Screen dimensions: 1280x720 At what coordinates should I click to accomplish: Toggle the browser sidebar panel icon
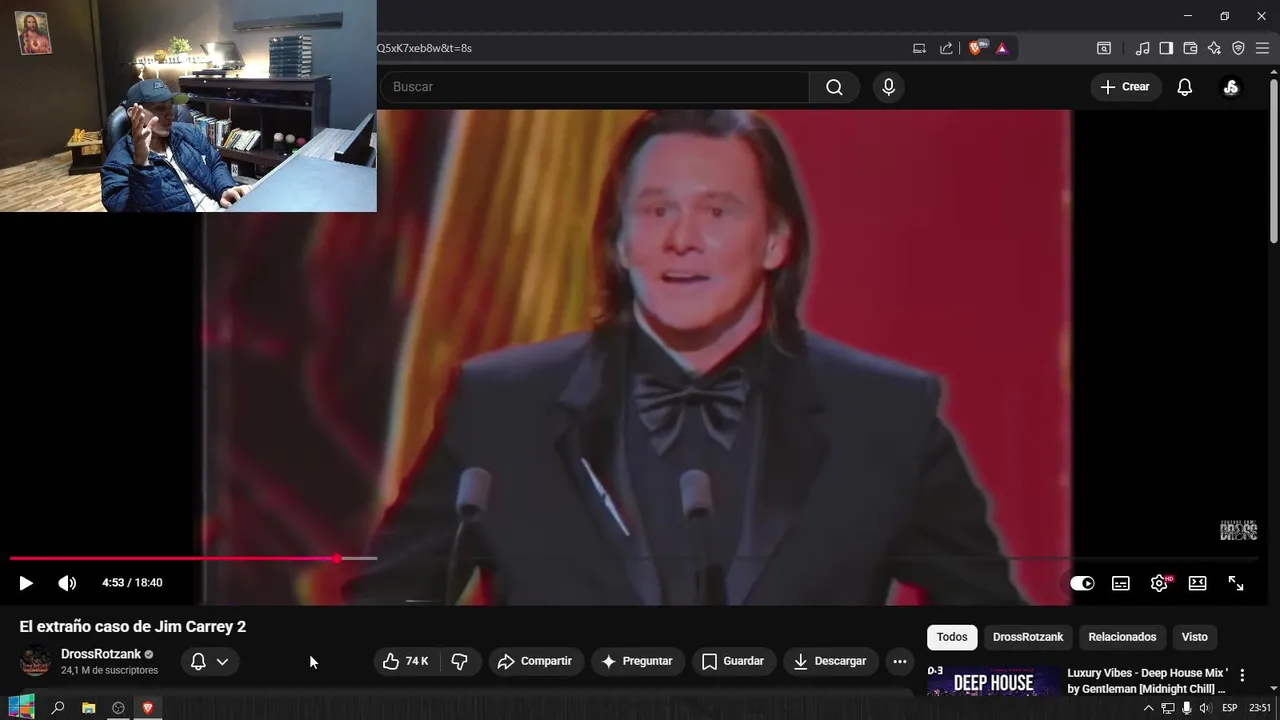(1166, 48)
